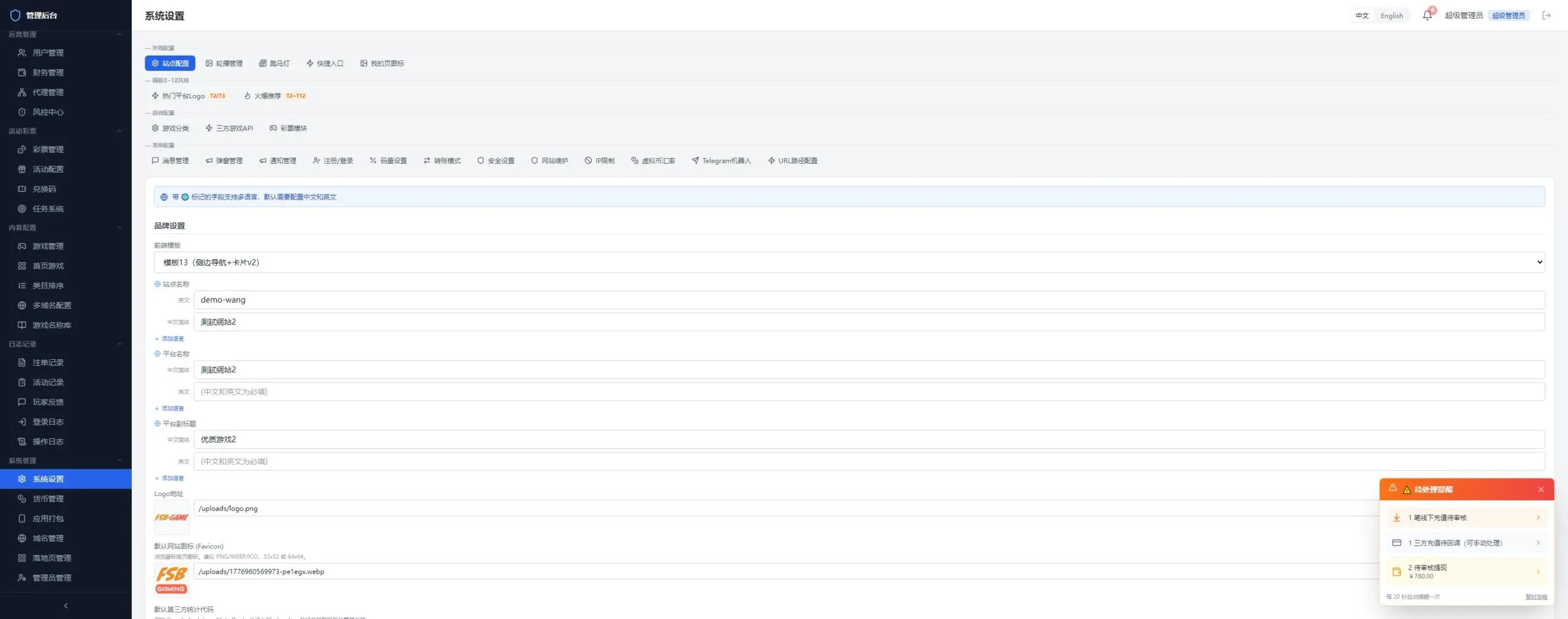Open the 前端模板 template dropdown
The width and height of the screenshot is (1568, 619).
[x=849, y=262]
